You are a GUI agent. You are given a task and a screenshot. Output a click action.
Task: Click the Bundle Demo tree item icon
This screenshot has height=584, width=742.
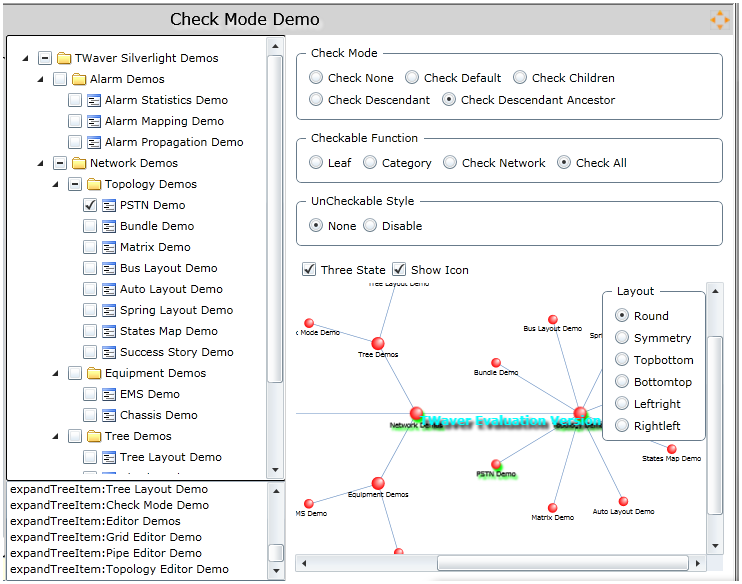click(x=109, y=226)
